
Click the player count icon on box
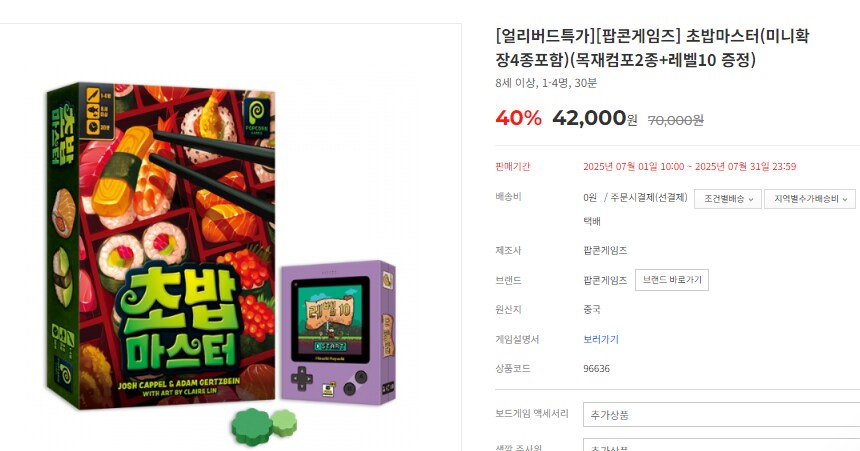95,95
